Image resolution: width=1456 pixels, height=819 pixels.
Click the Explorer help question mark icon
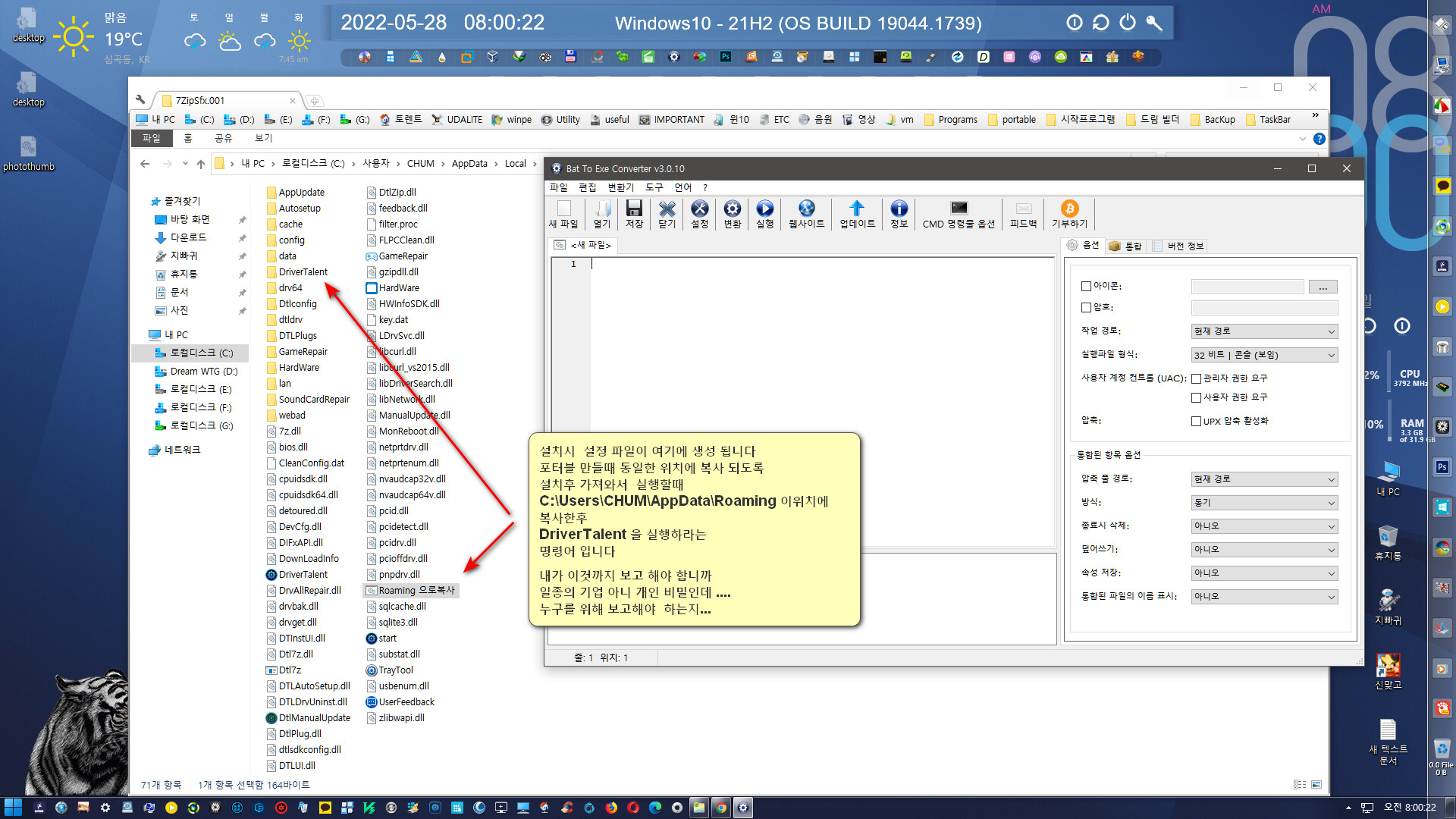1319,139
